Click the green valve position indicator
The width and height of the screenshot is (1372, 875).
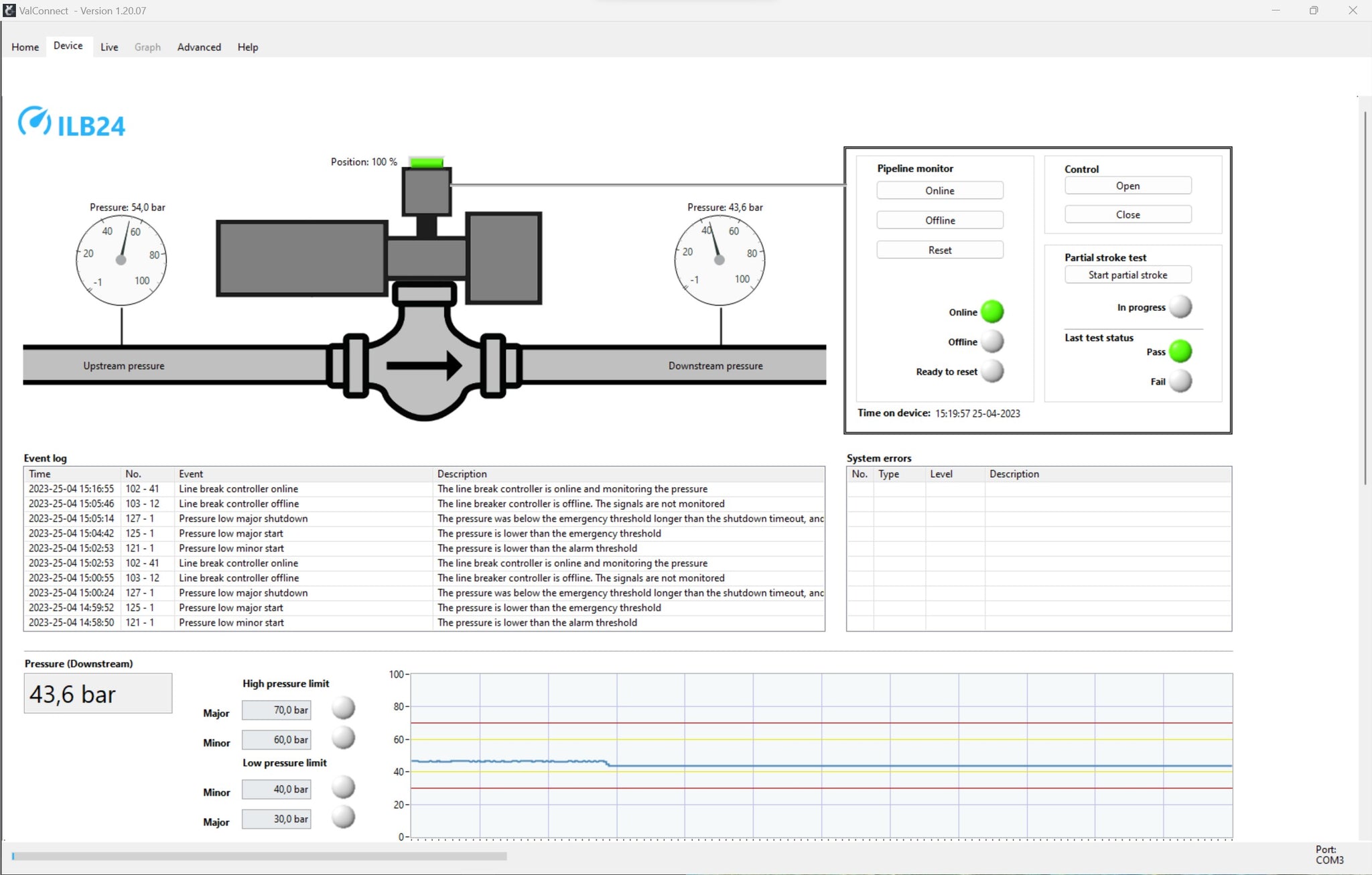pyautogui.click(x=426, y=162)
